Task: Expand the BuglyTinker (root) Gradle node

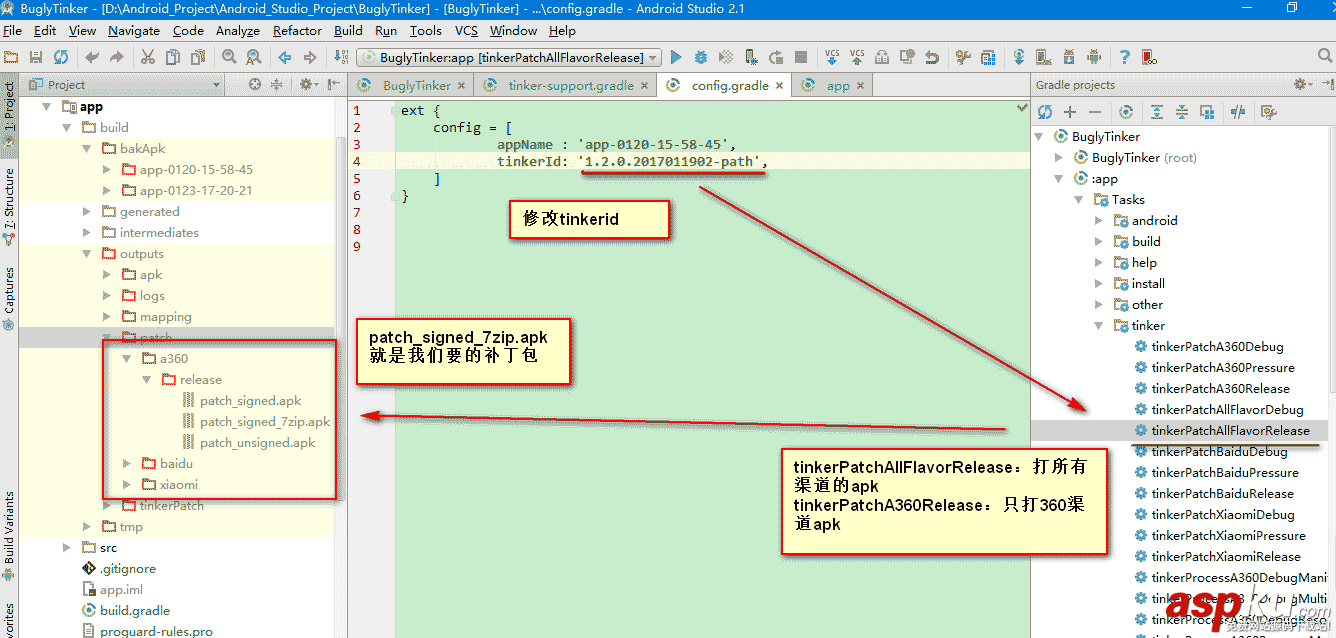Action: pos(1059,158)
